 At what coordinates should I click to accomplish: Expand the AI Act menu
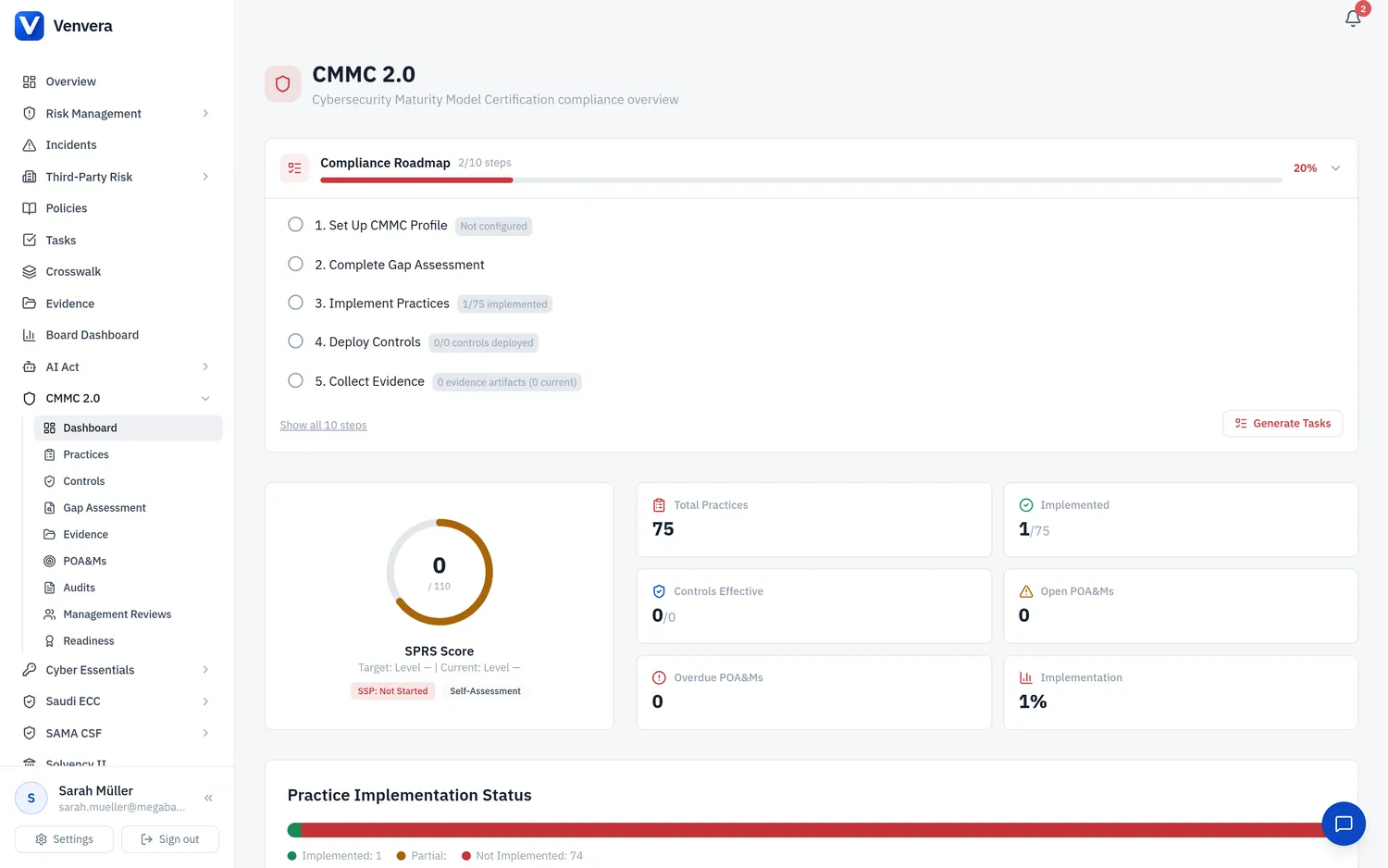[205, 367]
